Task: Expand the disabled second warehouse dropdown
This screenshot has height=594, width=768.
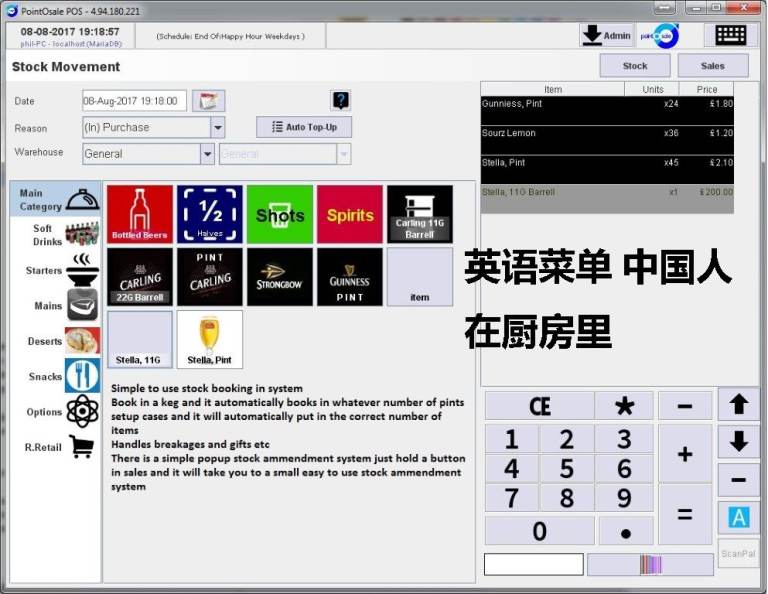Action: (343, 154)
